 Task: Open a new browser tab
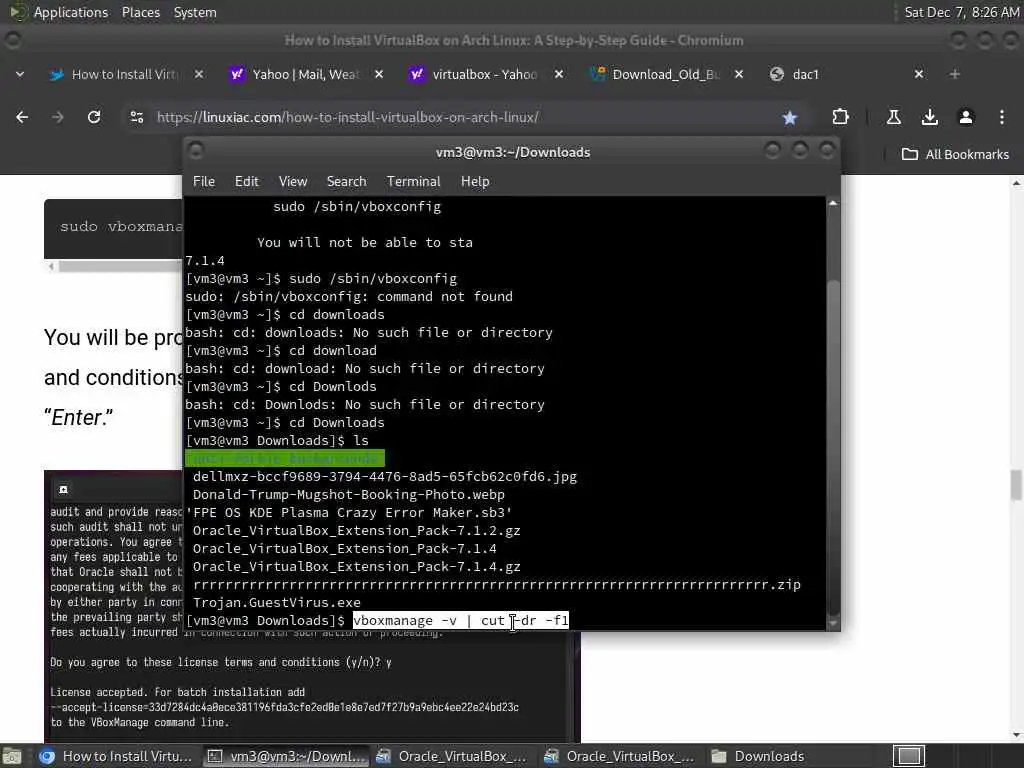955,74
